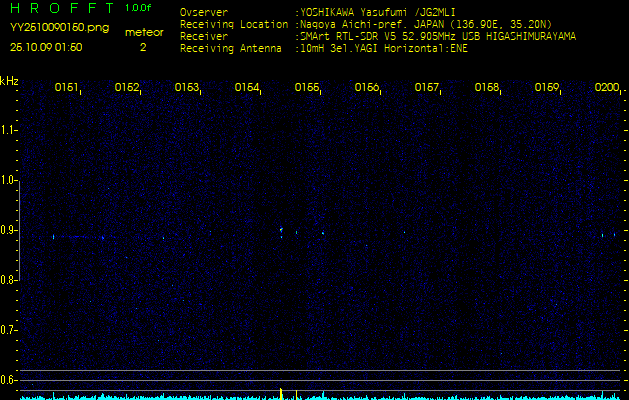Screen dimensions: 629x400
Task: Click the observer name YOSHIKAWA Yasufumi /JG2MLI
Action: tap(378, 12)
